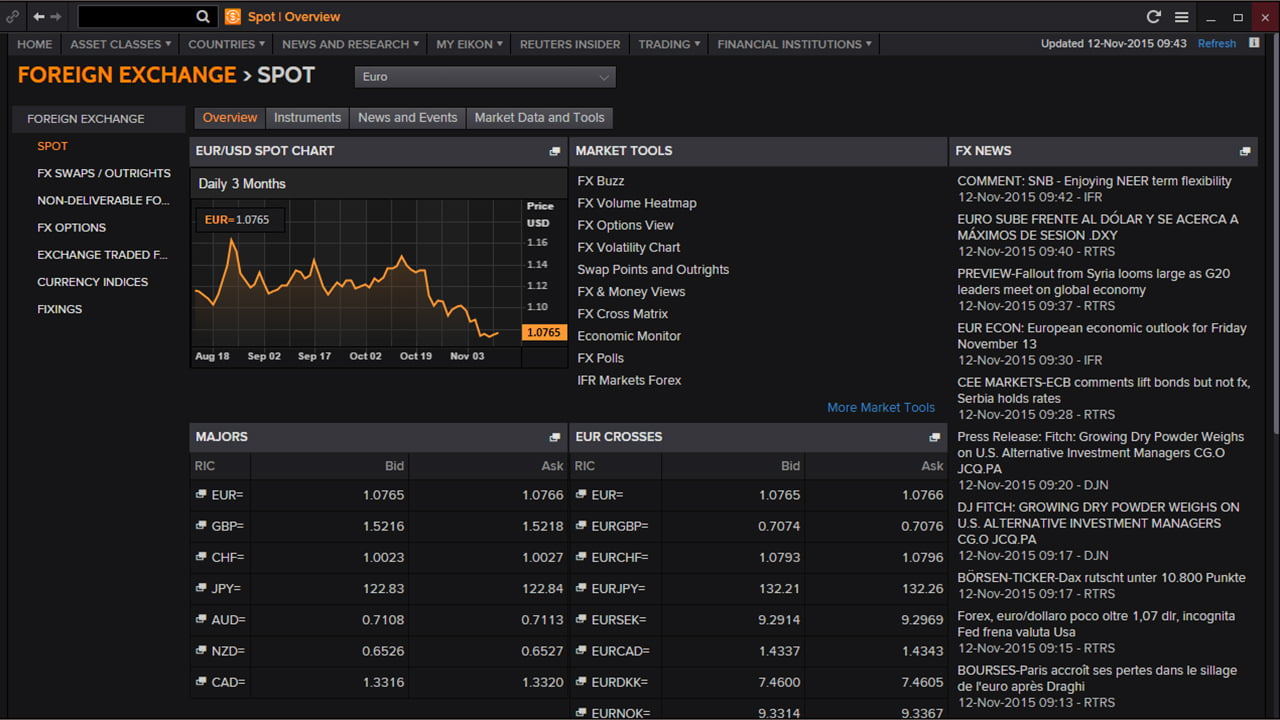Viewport: 1280px width, 720px height.
Task: Select FX Options in left sidebar
Action: 71,227
